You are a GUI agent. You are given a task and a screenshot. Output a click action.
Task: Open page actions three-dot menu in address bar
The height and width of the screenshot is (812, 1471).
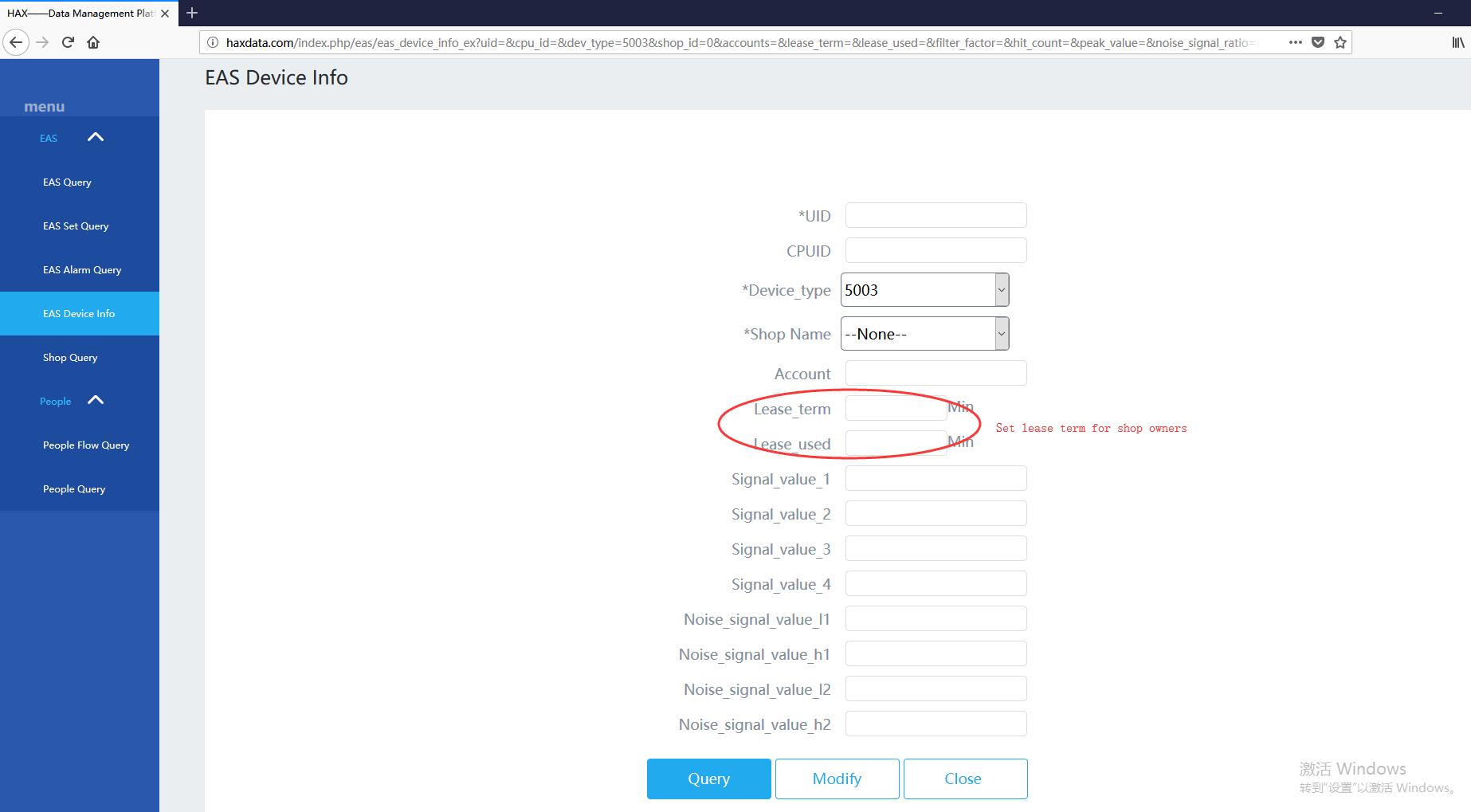1296,42
